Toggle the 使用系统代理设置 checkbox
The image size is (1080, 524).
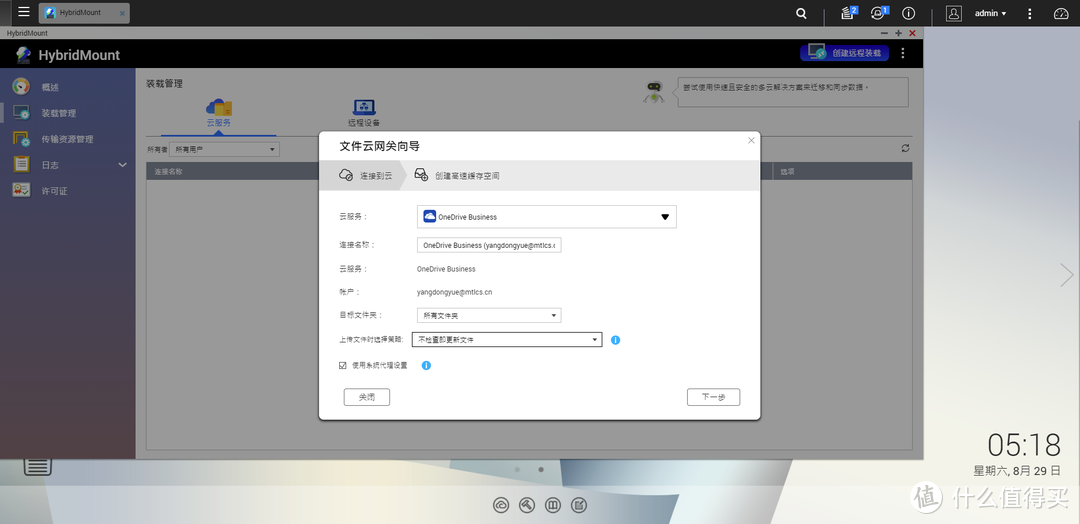click(x=342, y=366)
